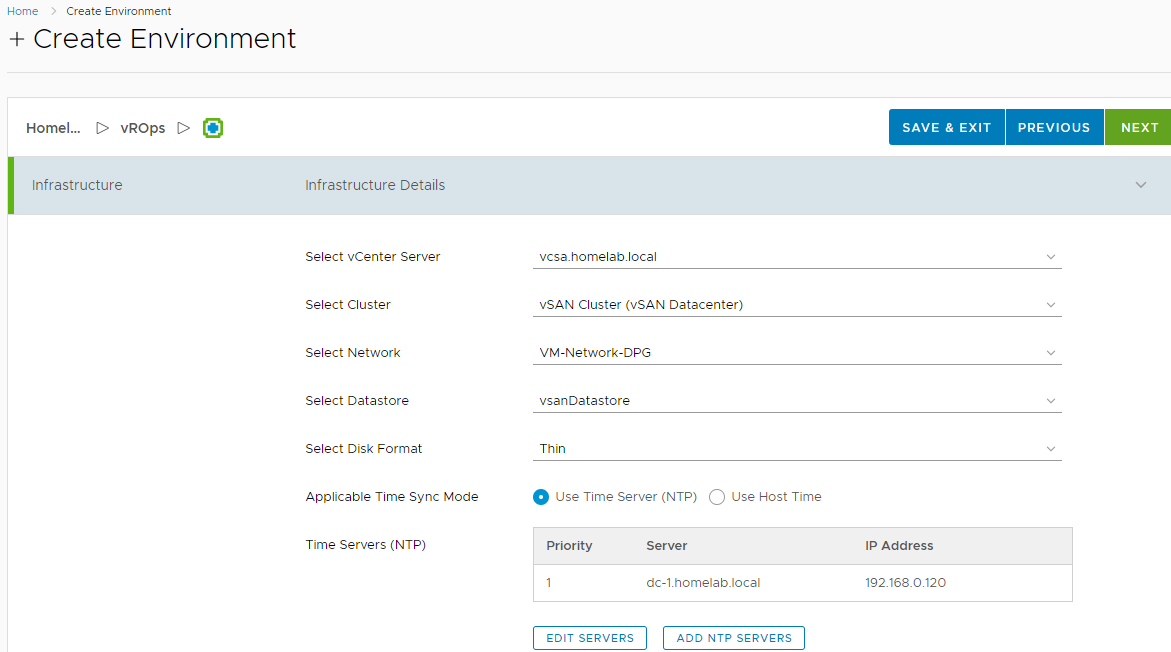The width and height of the screenshot is (1171, 652).
Task: Click Add NTP Servers button
Action: [733, 638]
